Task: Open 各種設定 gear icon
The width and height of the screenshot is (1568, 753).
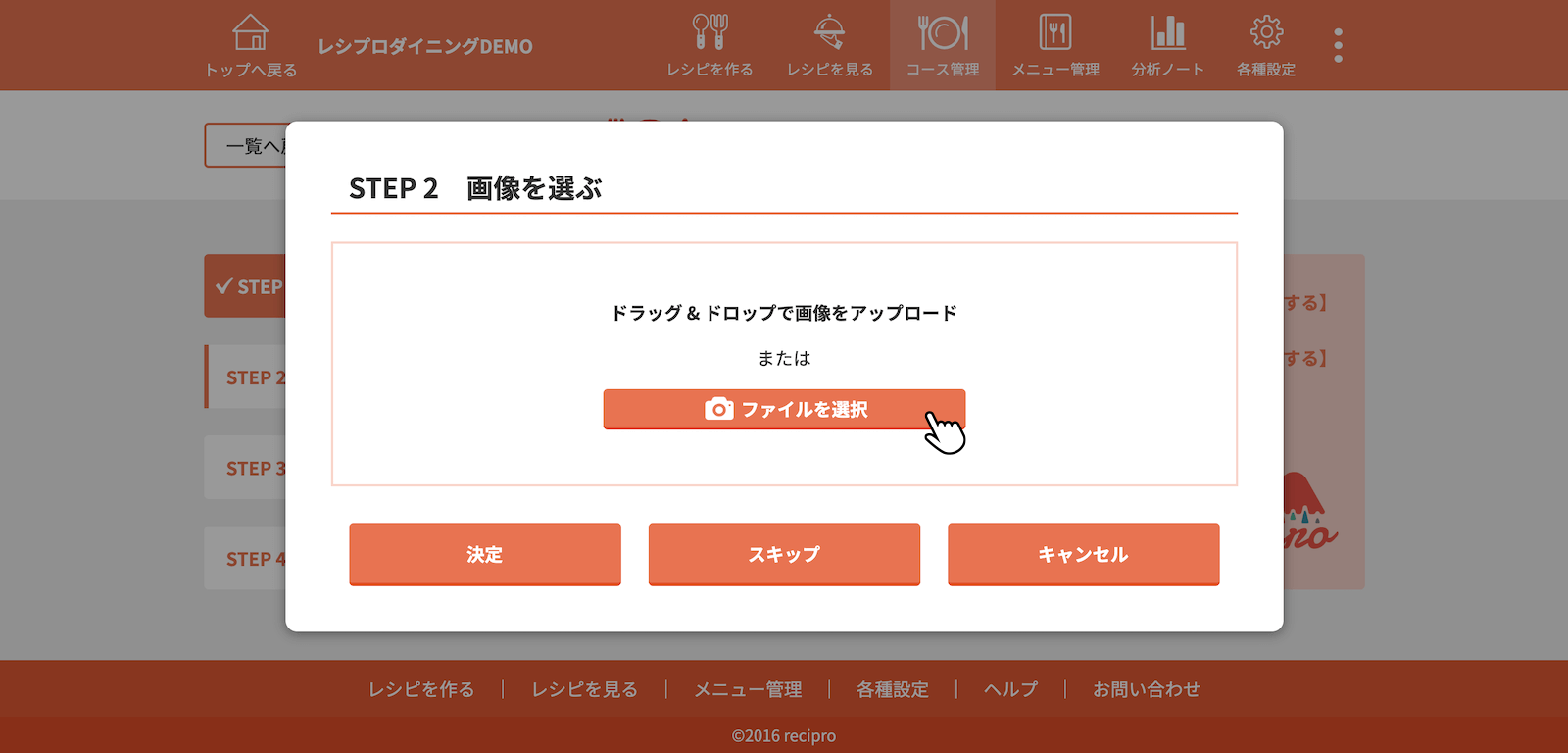Action: [x=1266, y=33]
